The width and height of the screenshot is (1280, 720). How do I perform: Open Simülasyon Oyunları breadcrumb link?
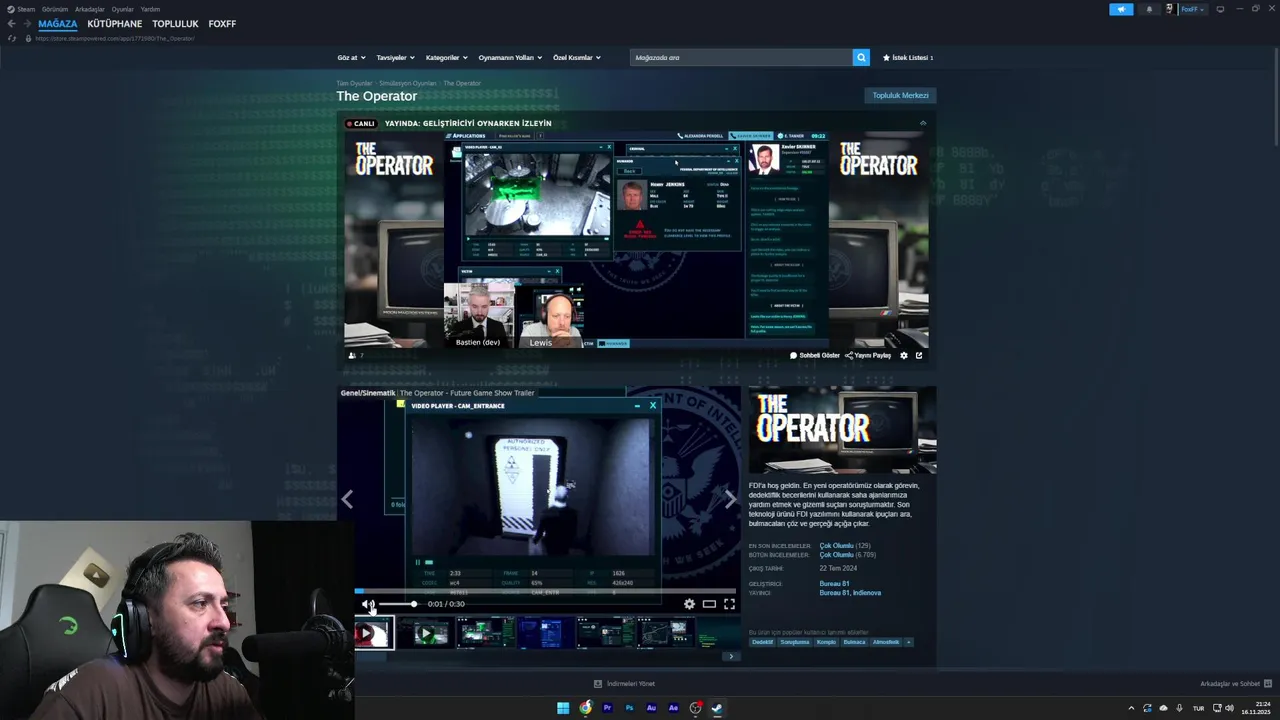pyautogui.click(x=408, y=83)
